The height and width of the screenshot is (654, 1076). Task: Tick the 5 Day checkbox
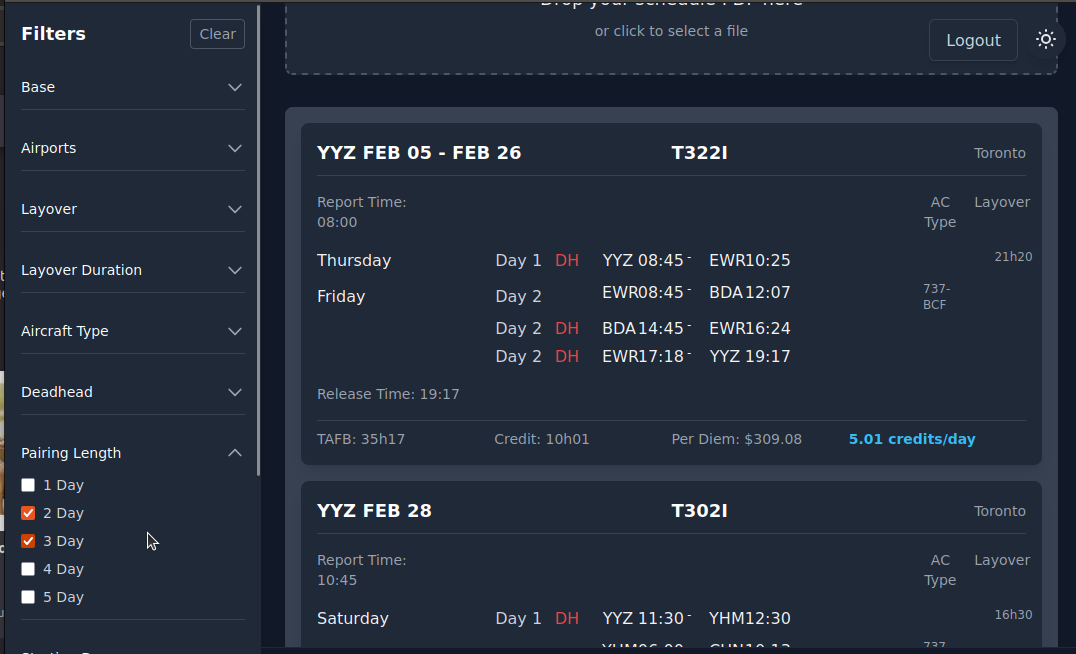tap(28, 597)
